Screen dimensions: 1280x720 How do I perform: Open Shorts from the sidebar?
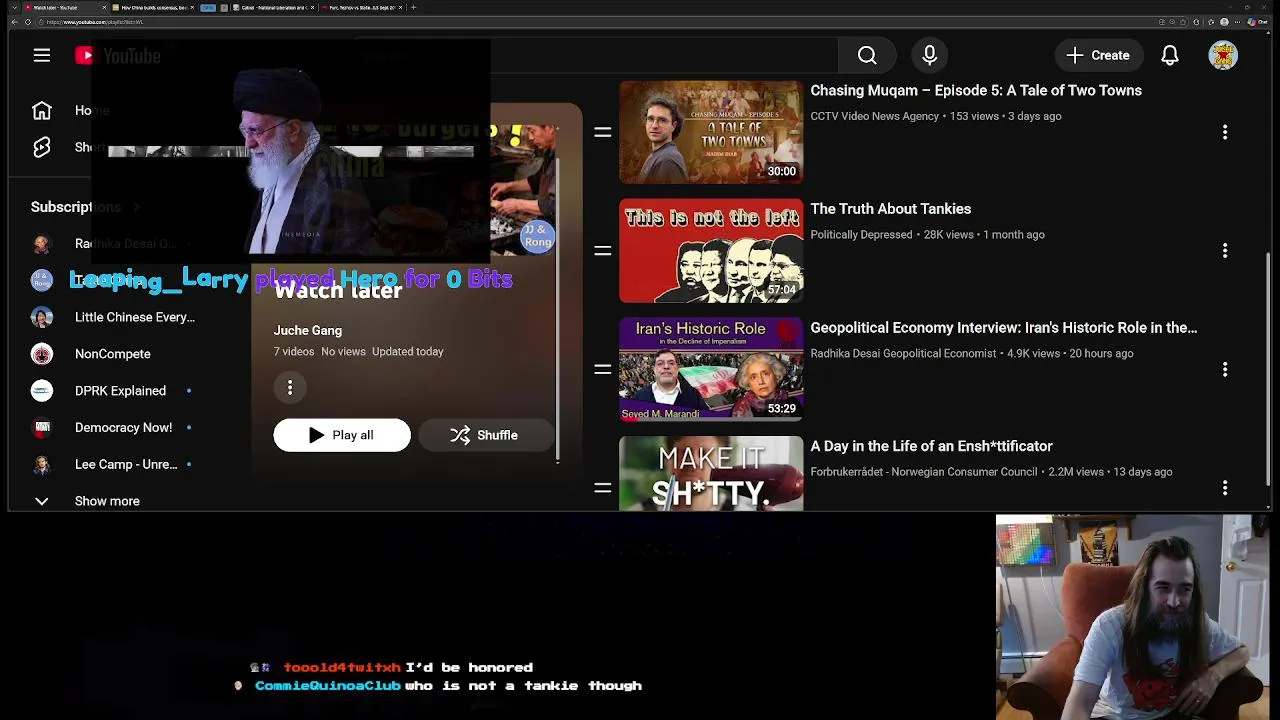click(70, 147)
